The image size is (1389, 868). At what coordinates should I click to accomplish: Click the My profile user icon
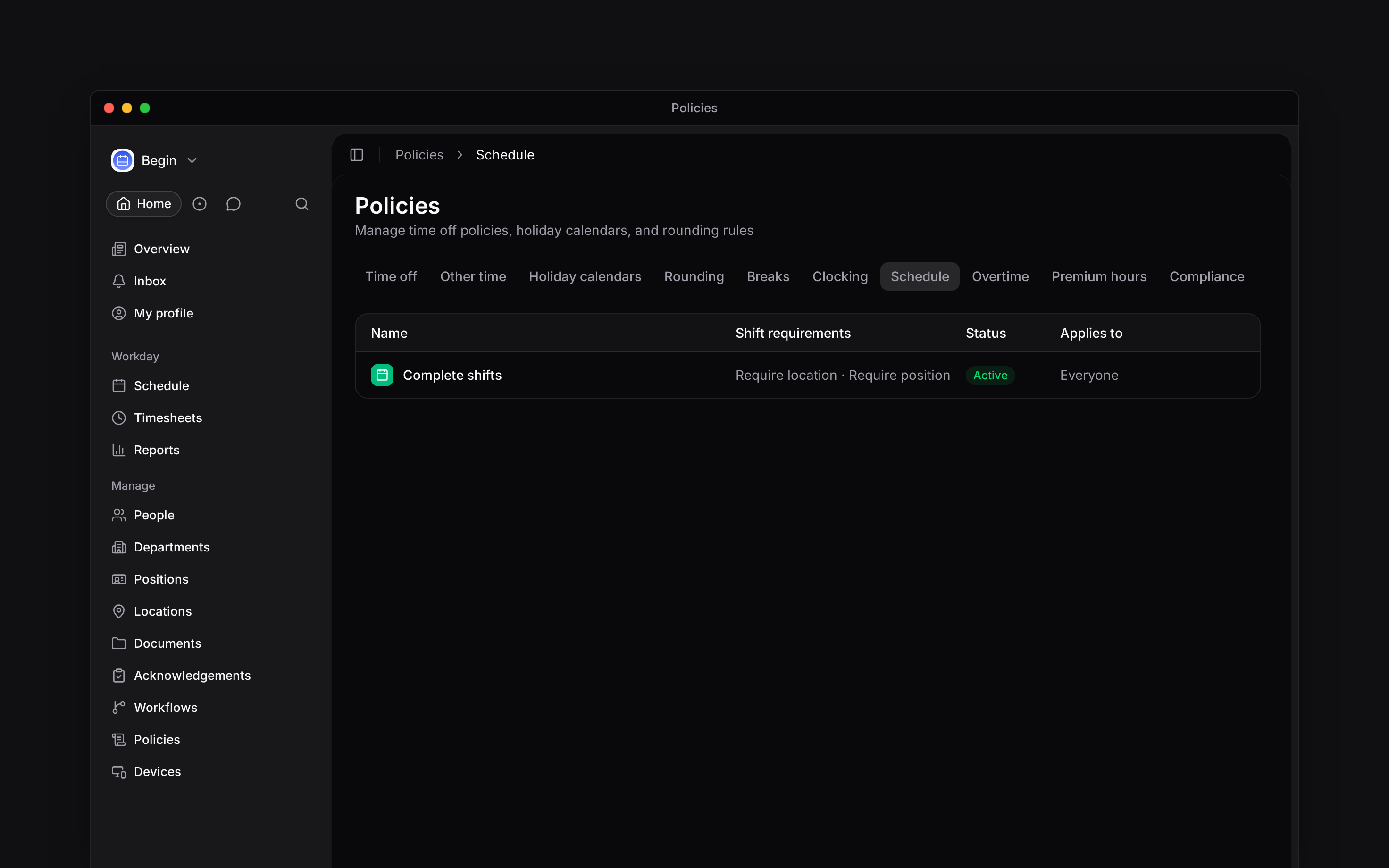tap(119, 313)
